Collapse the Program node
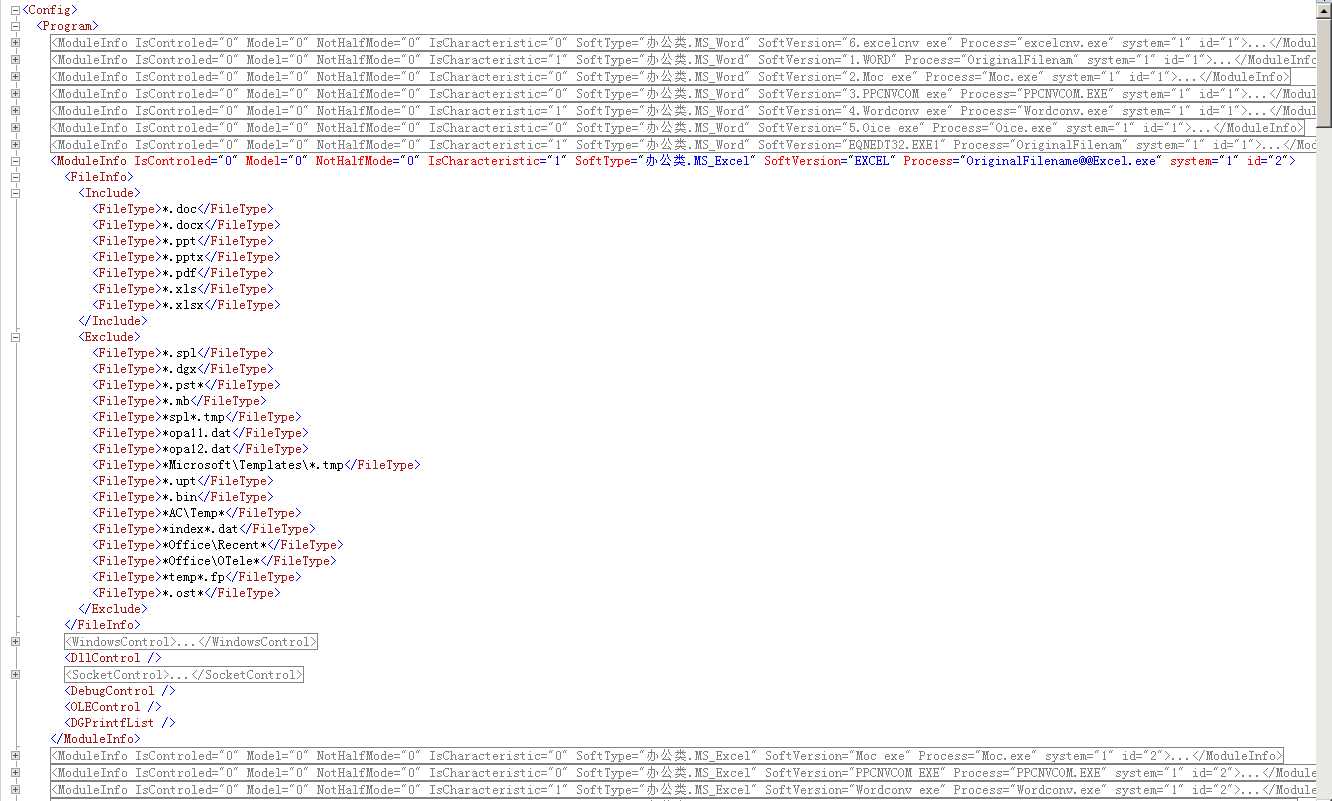This screenshot has width=1332, height=801. [15, 26]
